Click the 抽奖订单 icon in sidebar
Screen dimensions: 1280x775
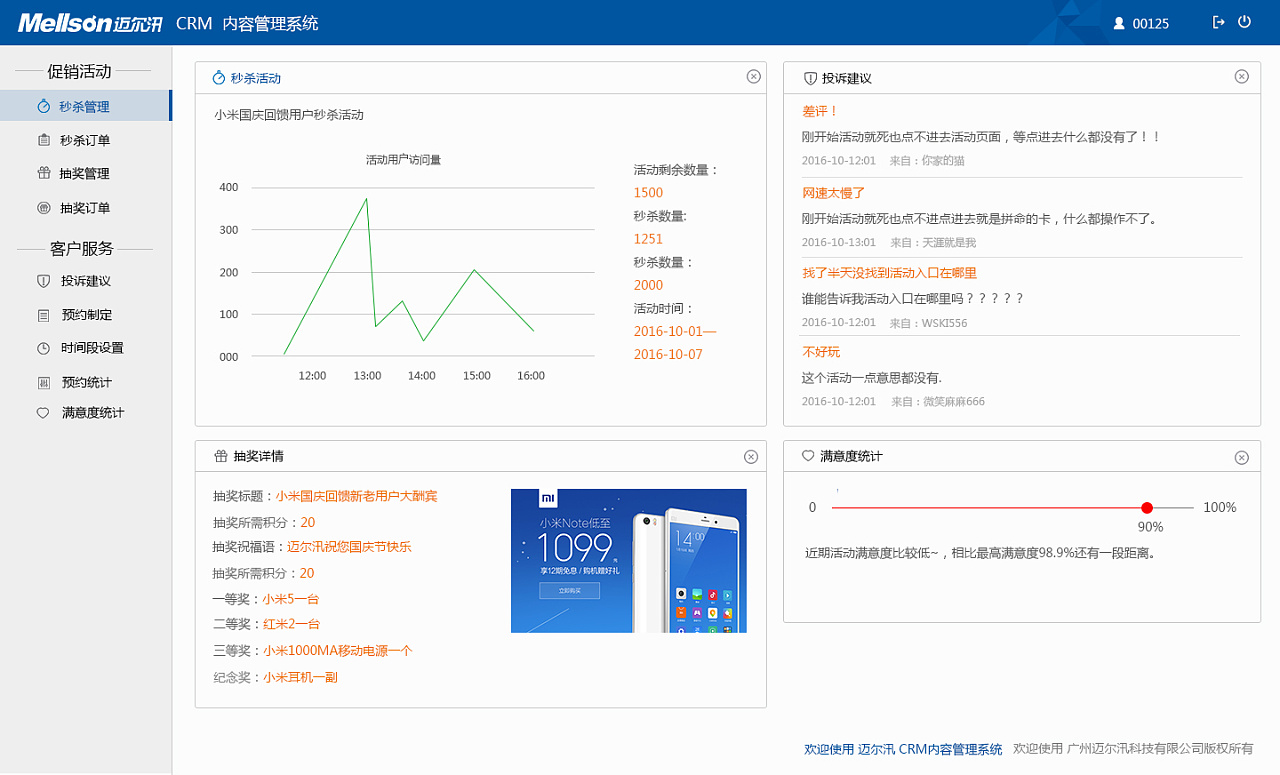pyautogui.click(x=43, y=208)
